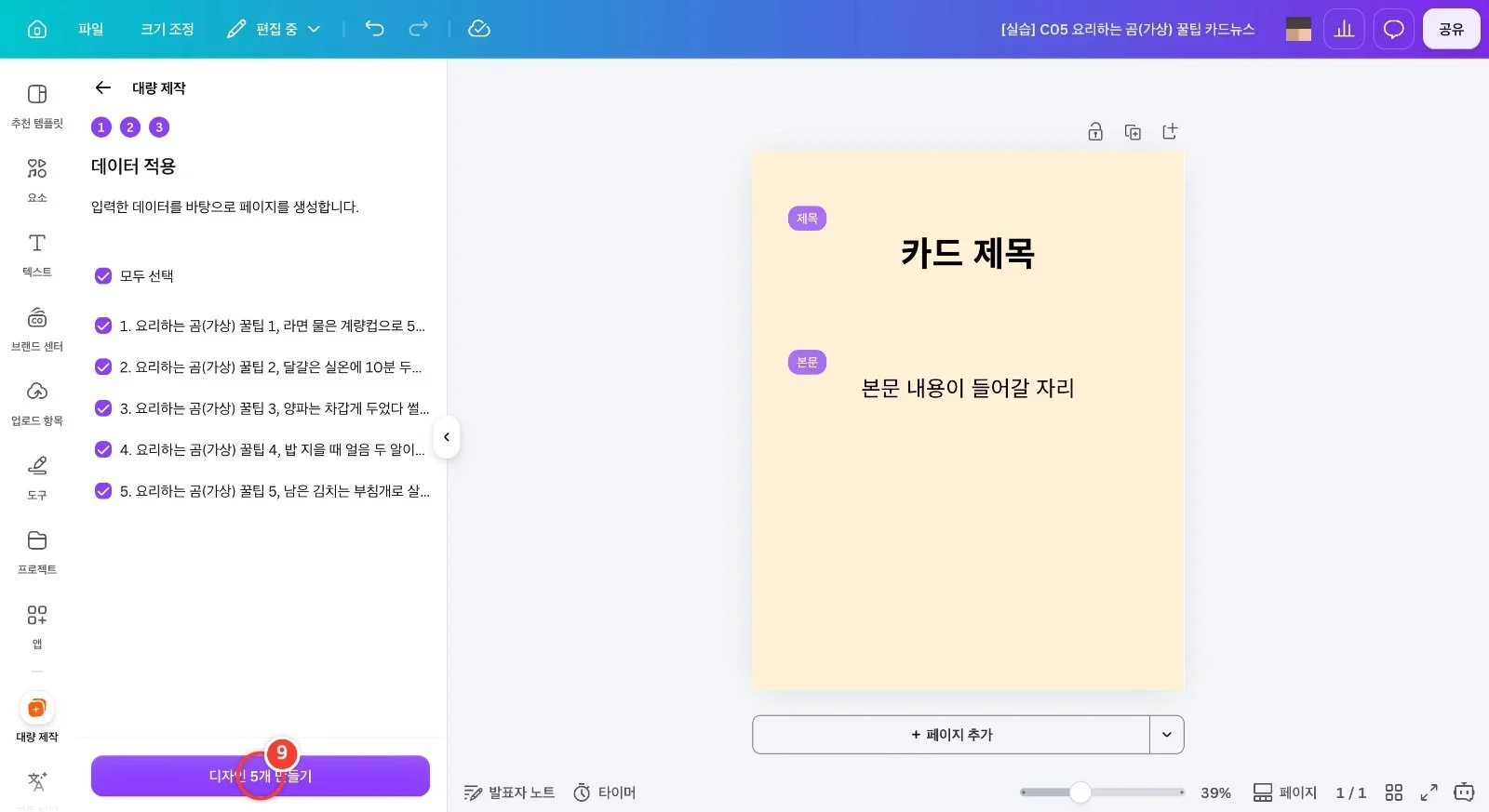Screen dimensions: 1489x812
Task: Uncheck row 3 양파는 차갑게
Action: click(103, 408)
